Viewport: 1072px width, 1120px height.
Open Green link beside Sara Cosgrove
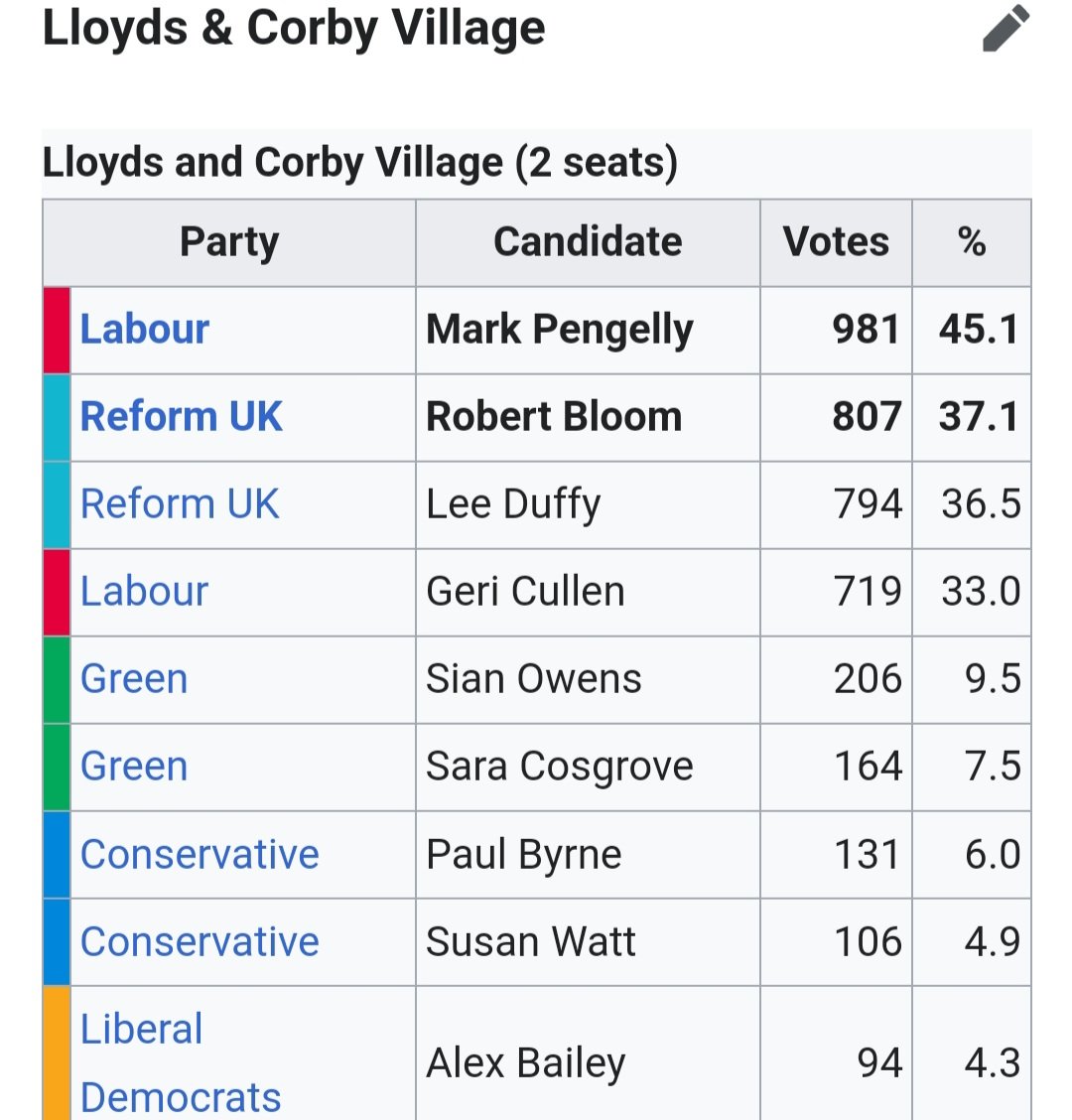point(134,767)
